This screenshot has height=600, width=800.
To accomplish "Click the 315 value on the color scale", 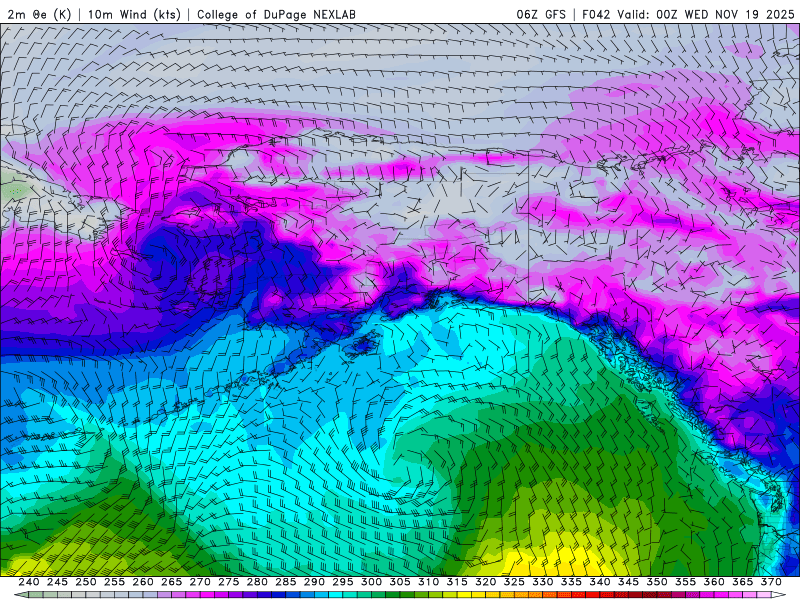I will [457, 582].
